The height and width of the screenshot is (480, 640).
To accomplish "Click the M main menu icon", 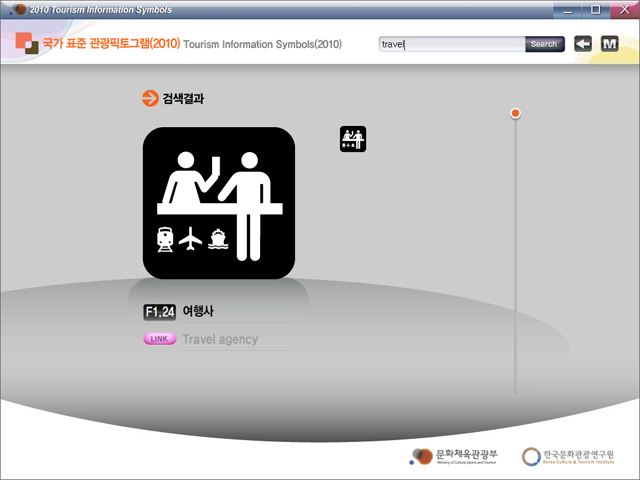I will (x=609, y=44).
